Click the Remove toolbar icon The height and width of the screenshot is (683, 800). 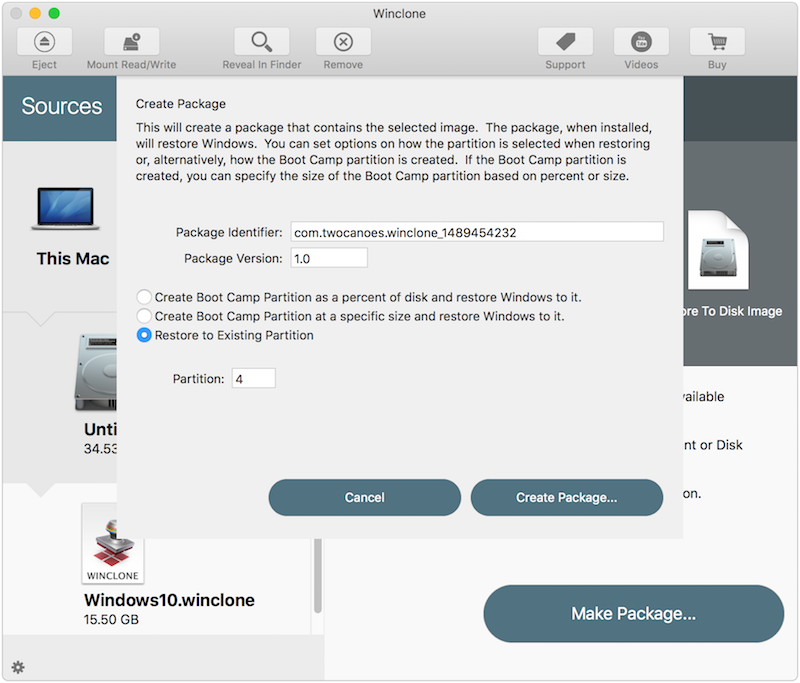343,42
